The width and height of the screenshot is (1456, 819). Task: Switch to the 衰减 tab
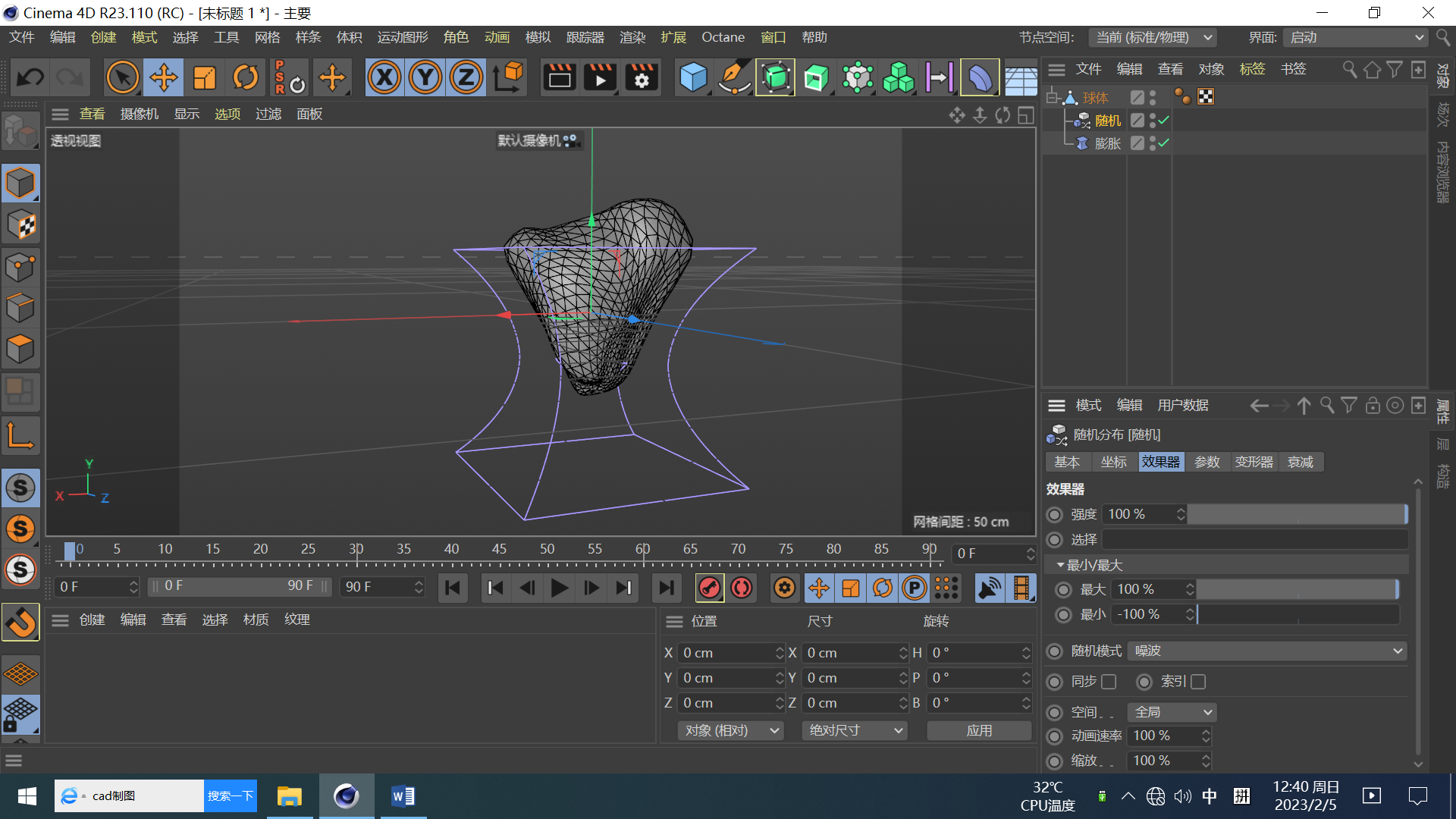pyautogui.click(x=1301, y=462)
